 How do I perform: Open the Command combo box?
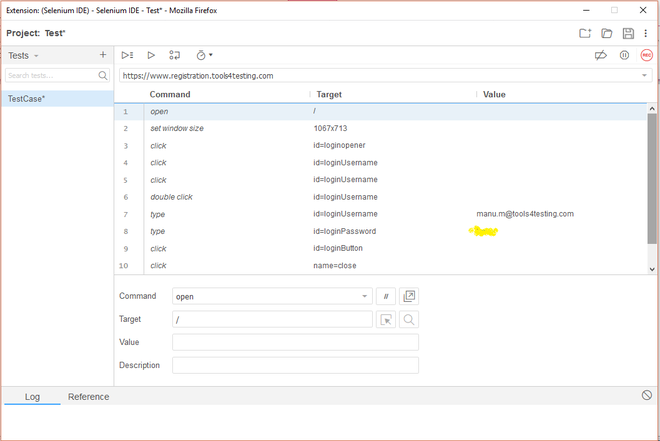point(272,296)
